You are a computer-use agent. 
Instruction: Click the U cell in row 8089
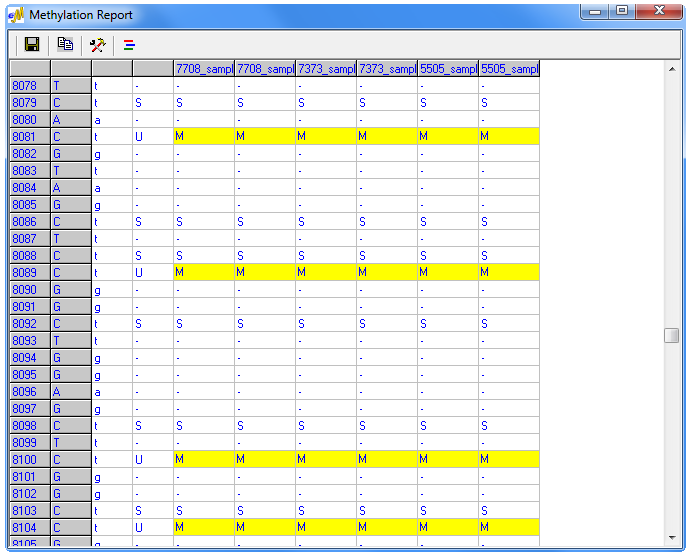153,272
